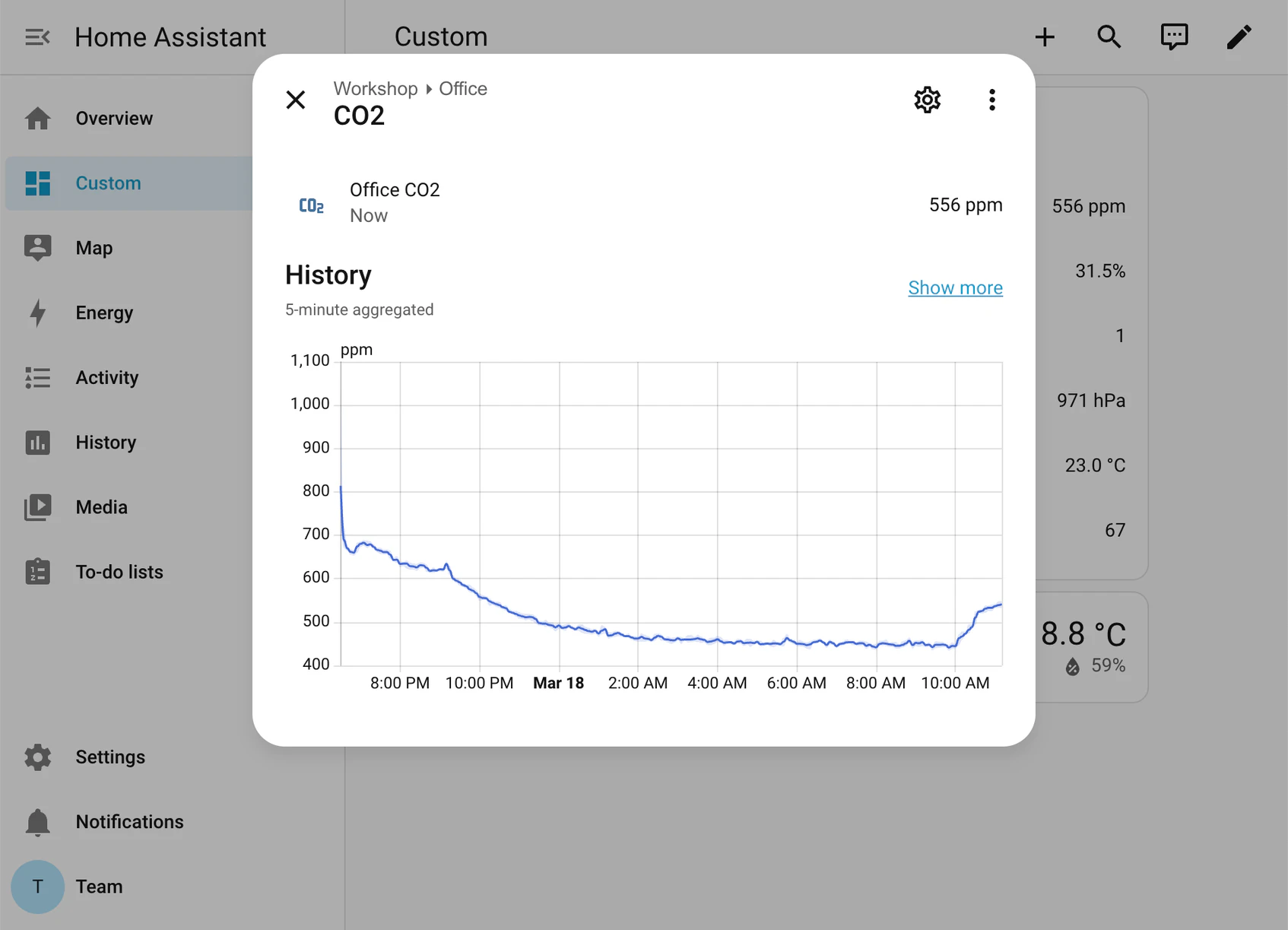Open the three-dot menu in CO2 dialog
This screenshot has width=1288, height=930.
(992, 100)
